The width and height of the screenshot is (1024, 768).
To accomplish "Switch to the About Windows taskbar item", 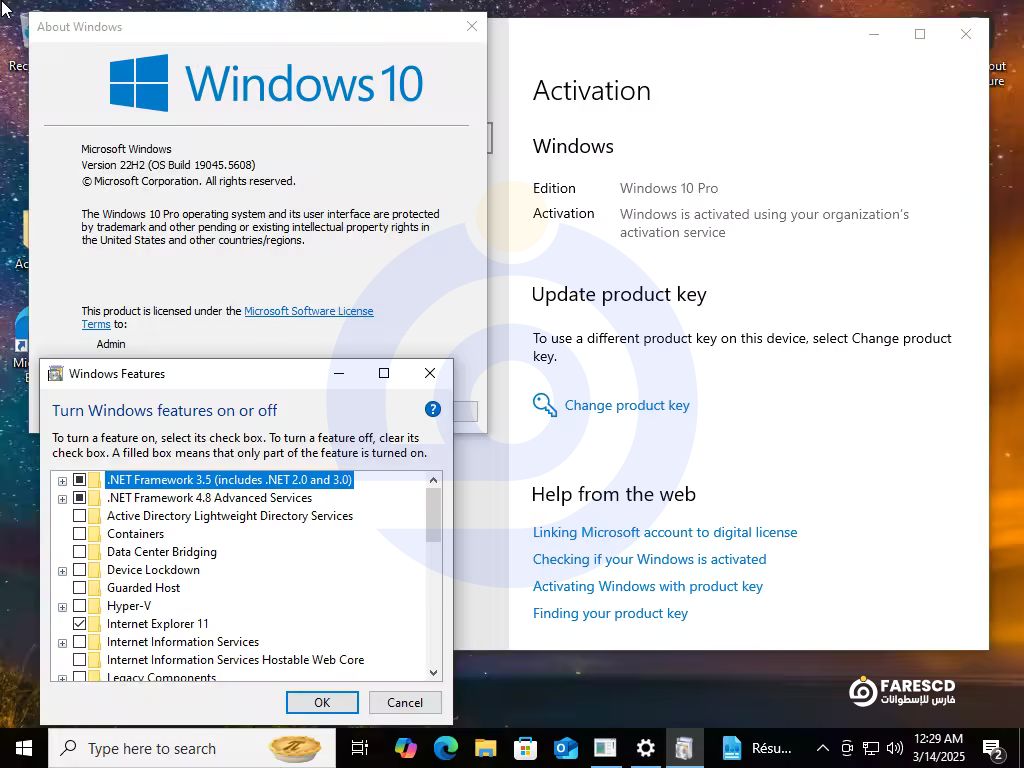I will 605,748.
